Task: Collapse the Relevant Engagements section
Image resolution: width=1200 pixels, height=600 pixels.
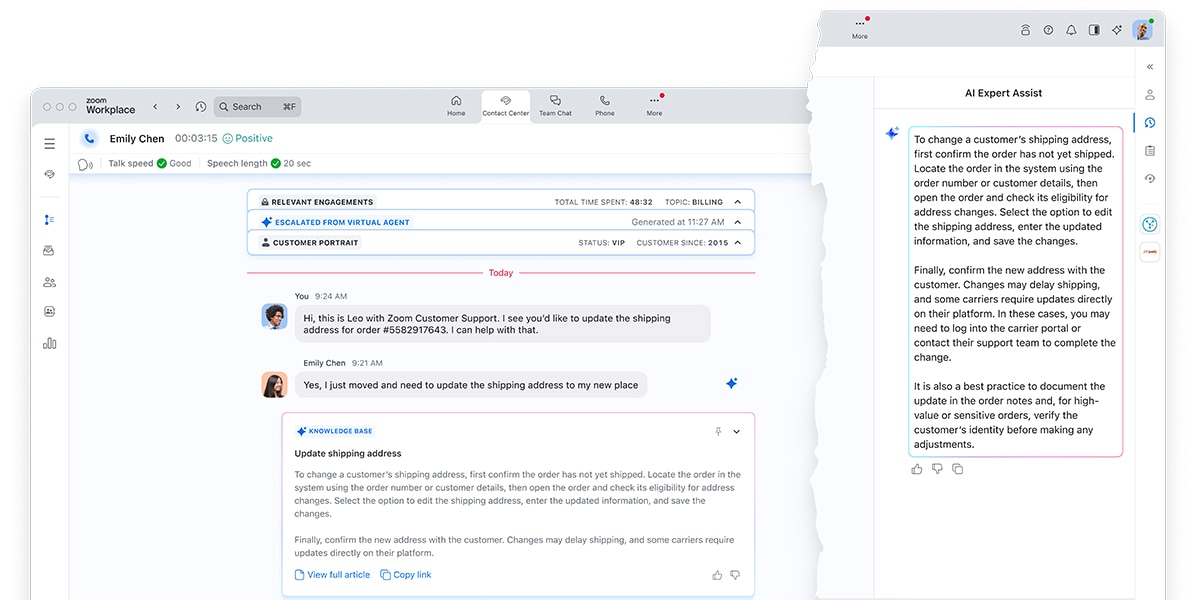Action: (x=738, y=202)
